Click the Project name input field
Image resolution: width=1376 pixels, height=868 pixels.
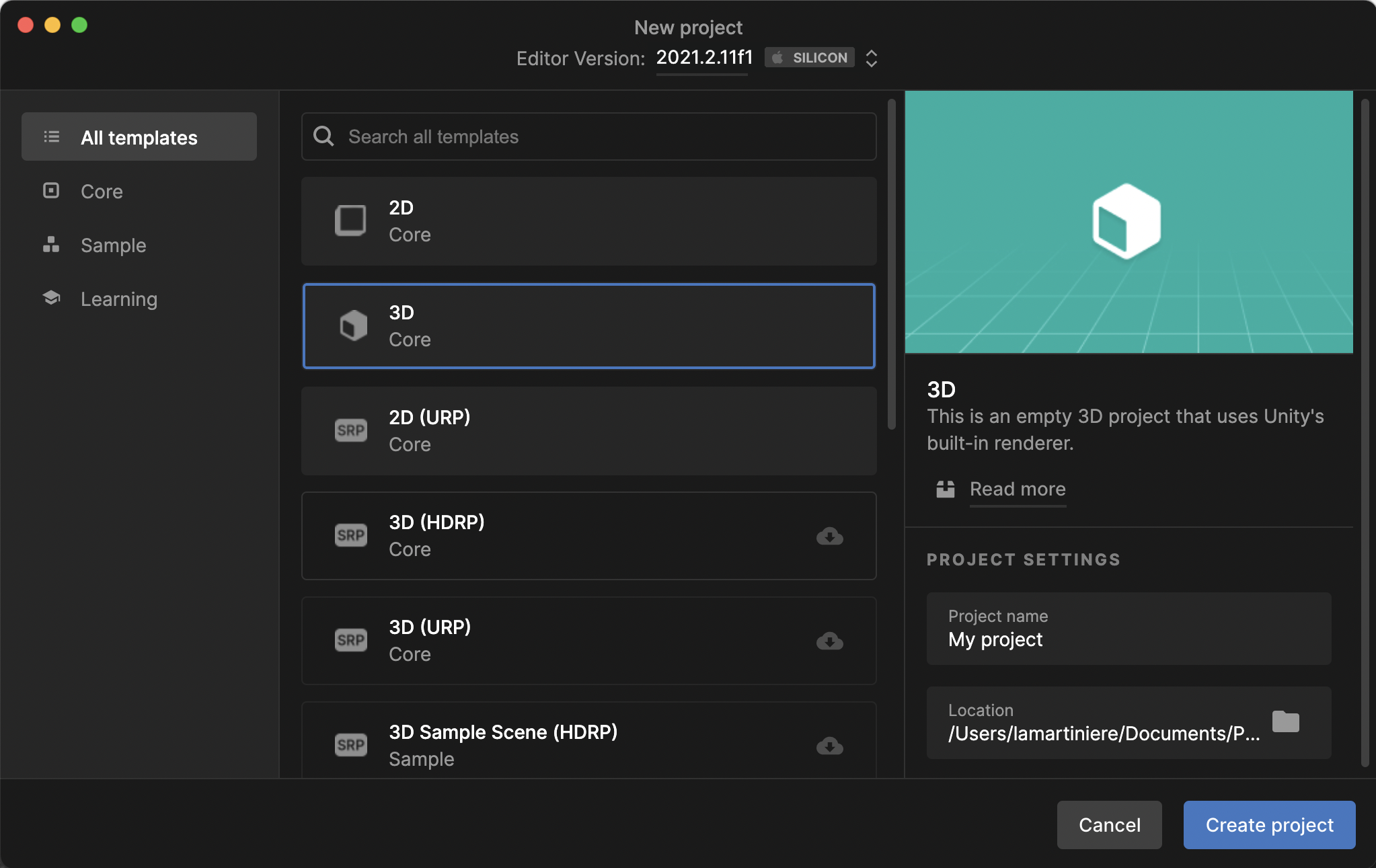pyautogui.click(x=1128, y=629)
